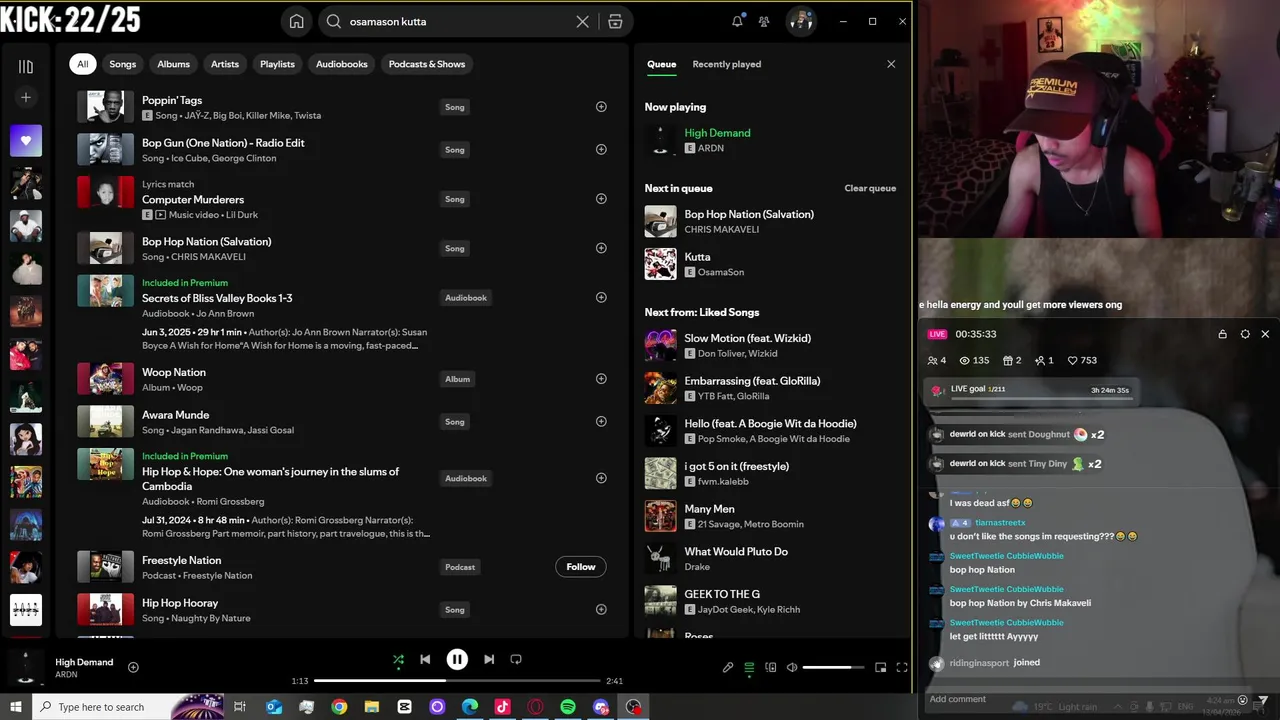Open the mini player
This screenshot has width=1280, height=720.
pos(881,668)
